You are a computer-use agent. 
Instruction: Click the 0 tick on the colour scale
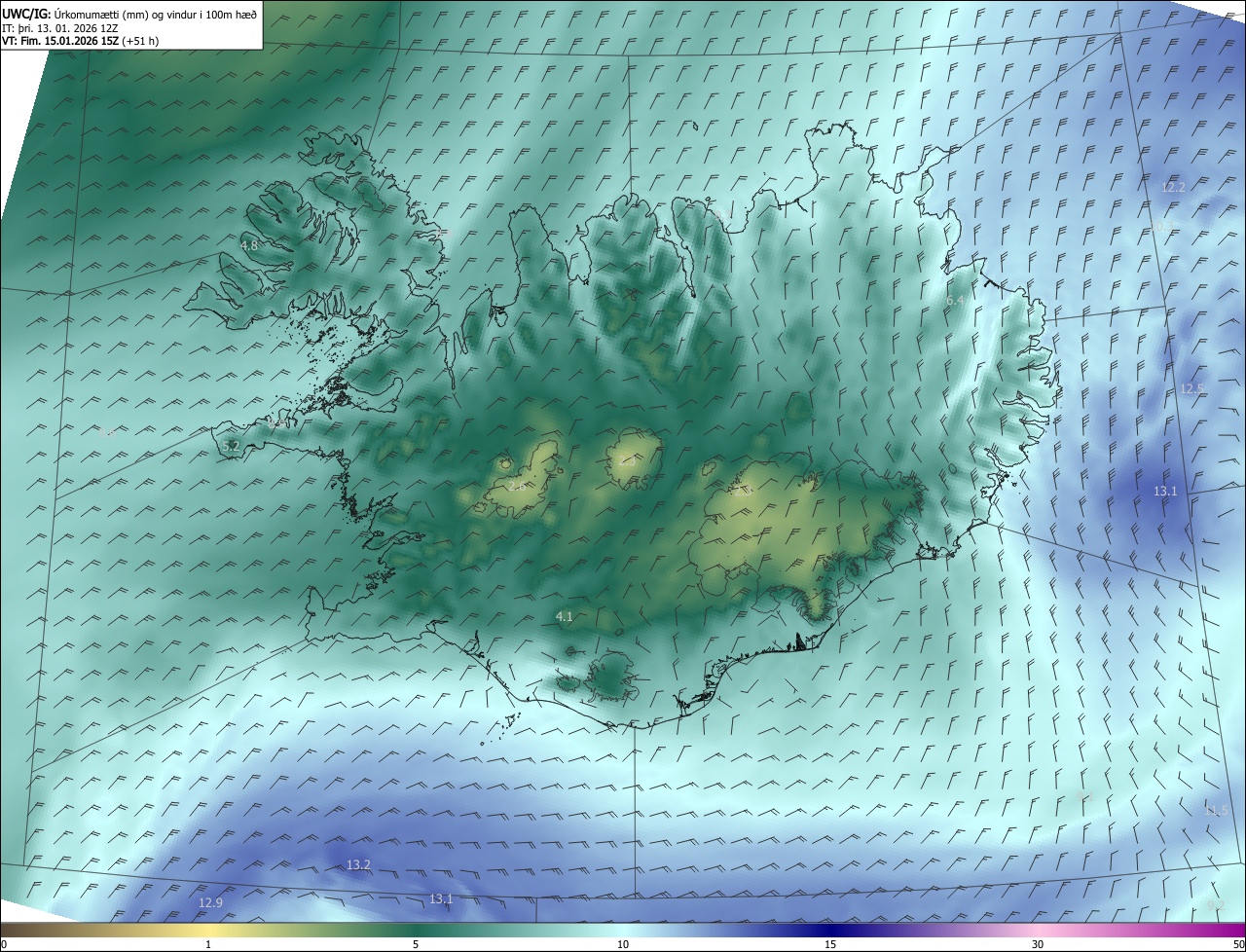tap(4, 945)
